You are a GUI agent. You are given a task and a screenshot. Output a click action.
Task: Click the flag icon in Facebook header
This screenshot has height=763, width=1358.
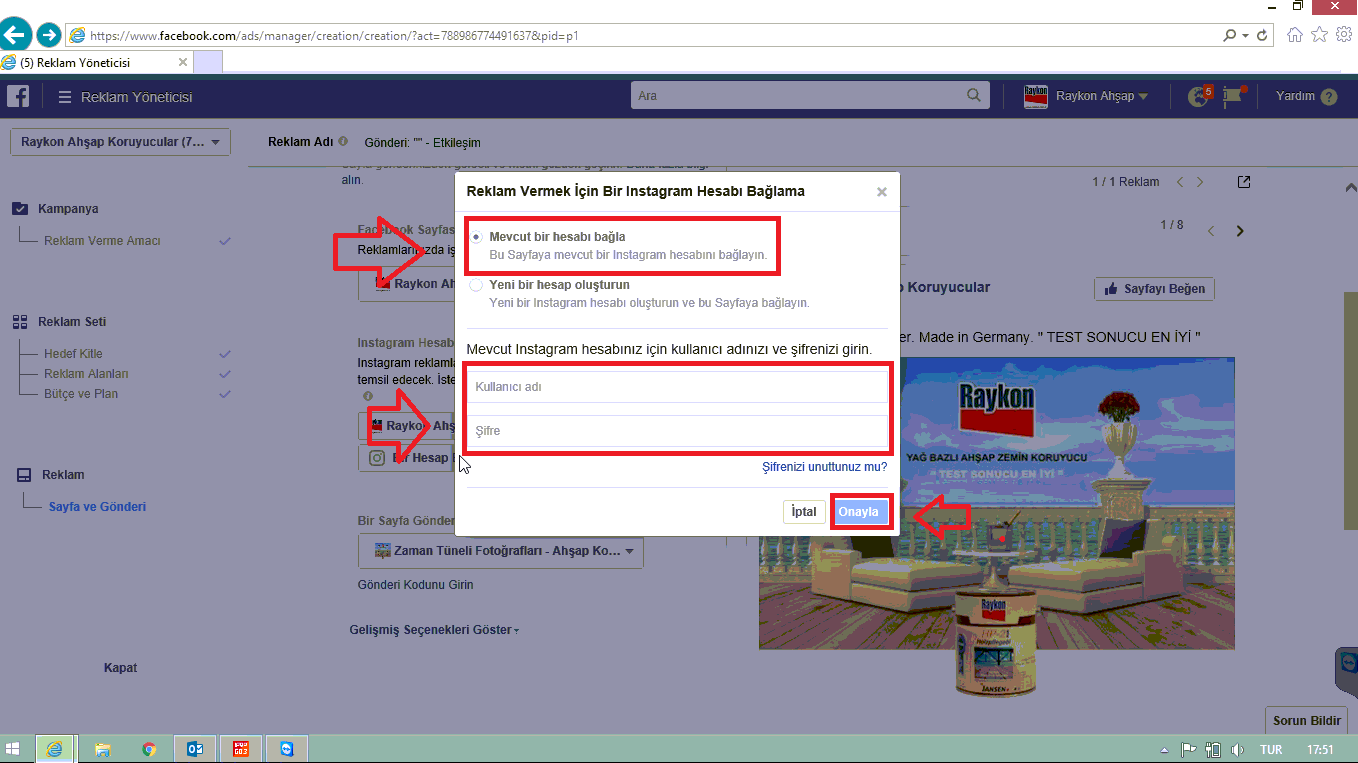pyautogui.click(x=1234, y=96)
